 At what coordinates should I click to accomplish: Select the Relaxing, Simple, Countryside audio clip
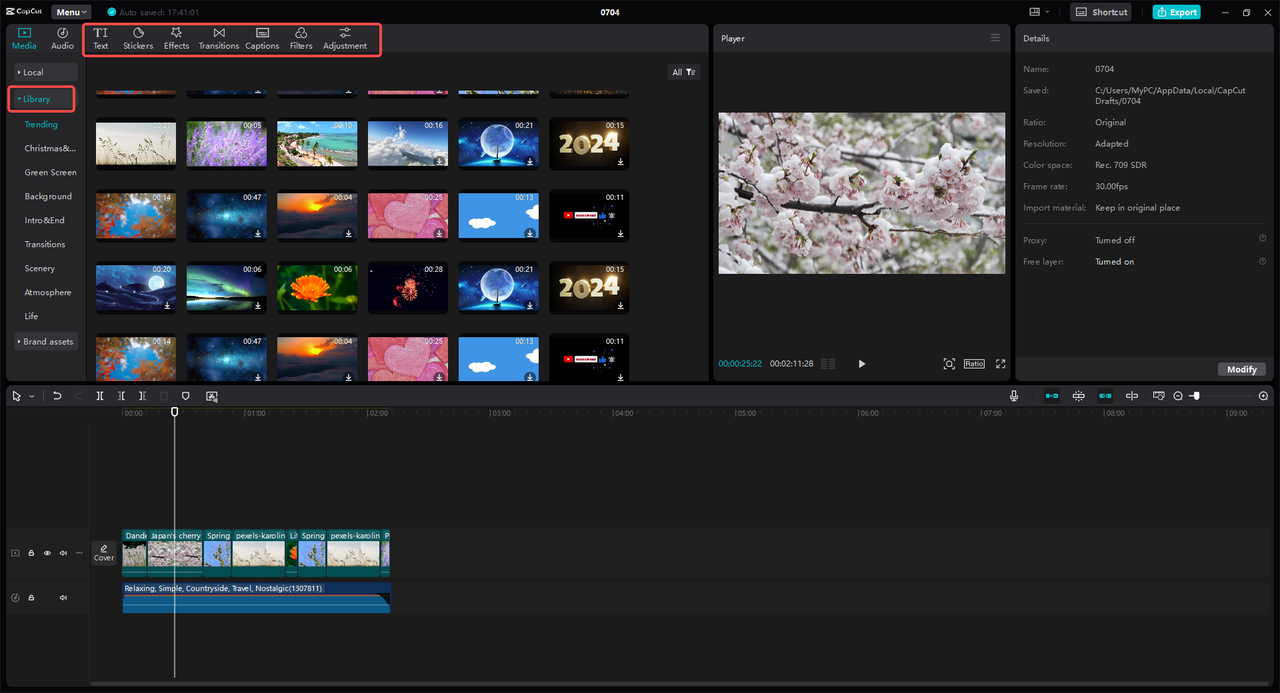click(x=256, y=597)
